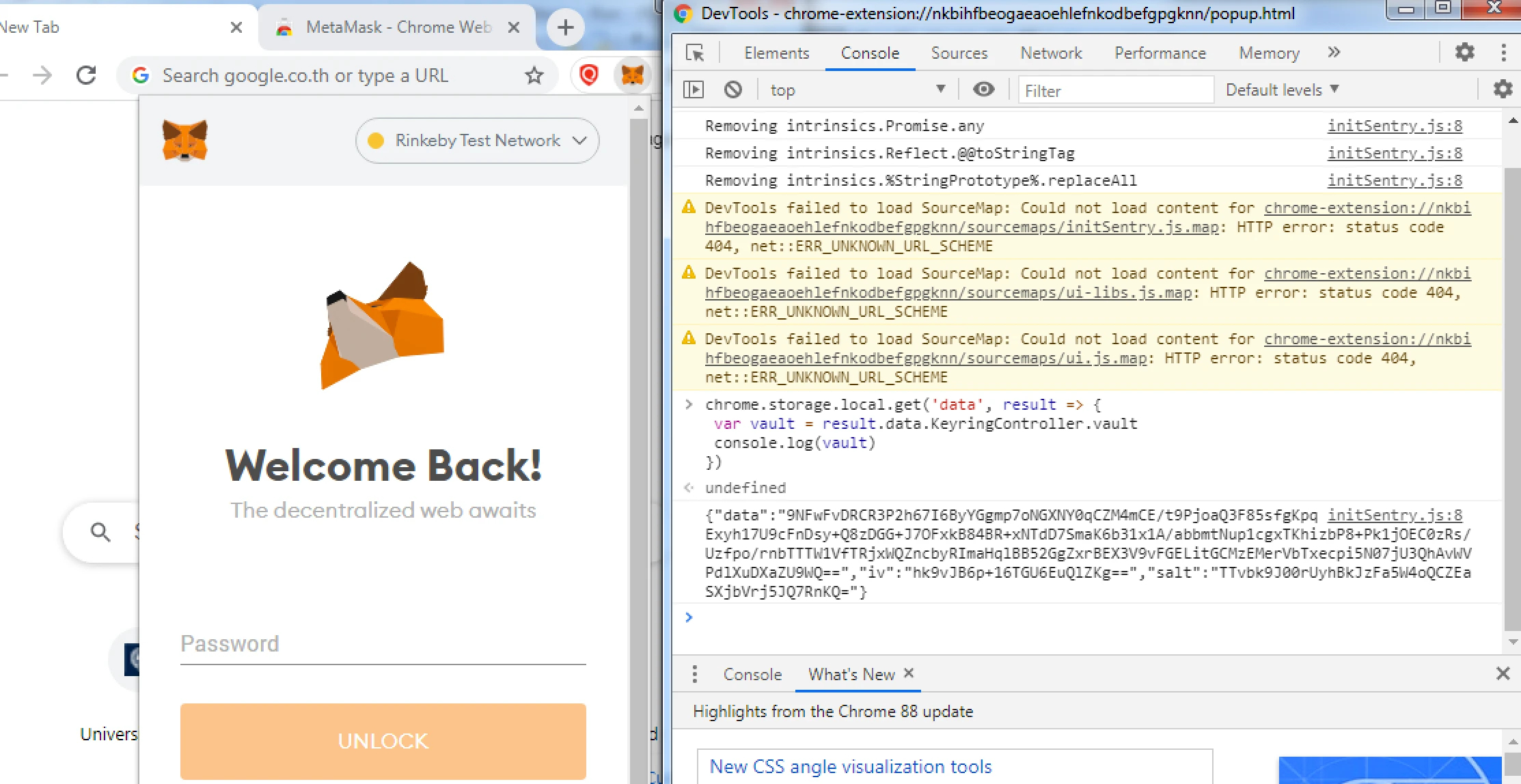Open the Sources tab in DevTools
Screen dimensions: 1521x784
959,53
